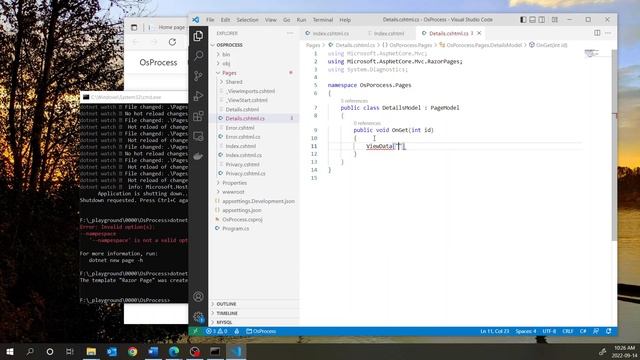Open Privacy.cshtml in explorer
The height and width of the screenshot is (360, 640).
pos(254,164)
